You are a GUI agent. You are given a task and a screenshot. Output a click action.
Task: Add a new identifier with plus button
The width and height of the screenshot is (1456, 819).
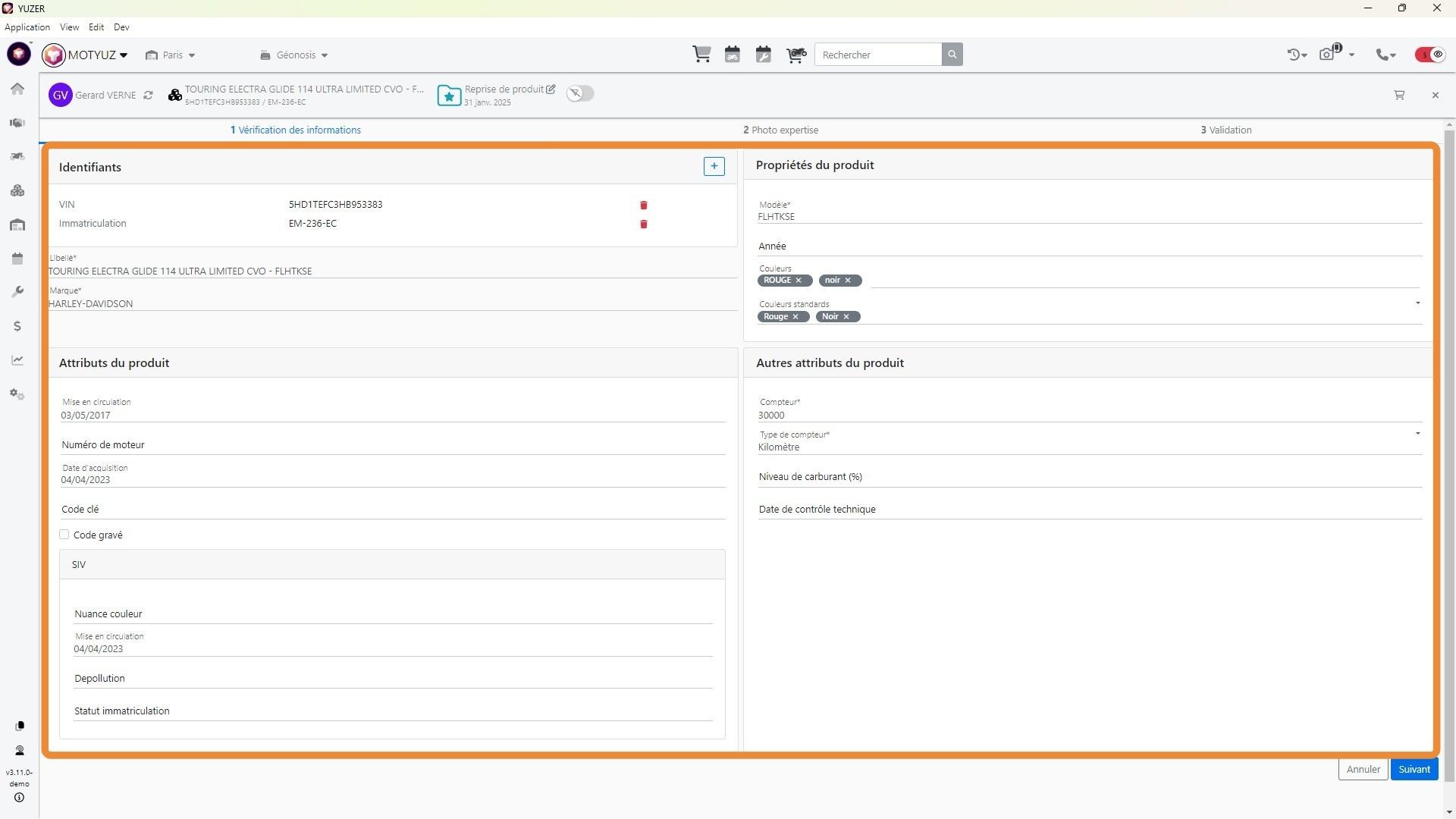[x=714, y=166]
